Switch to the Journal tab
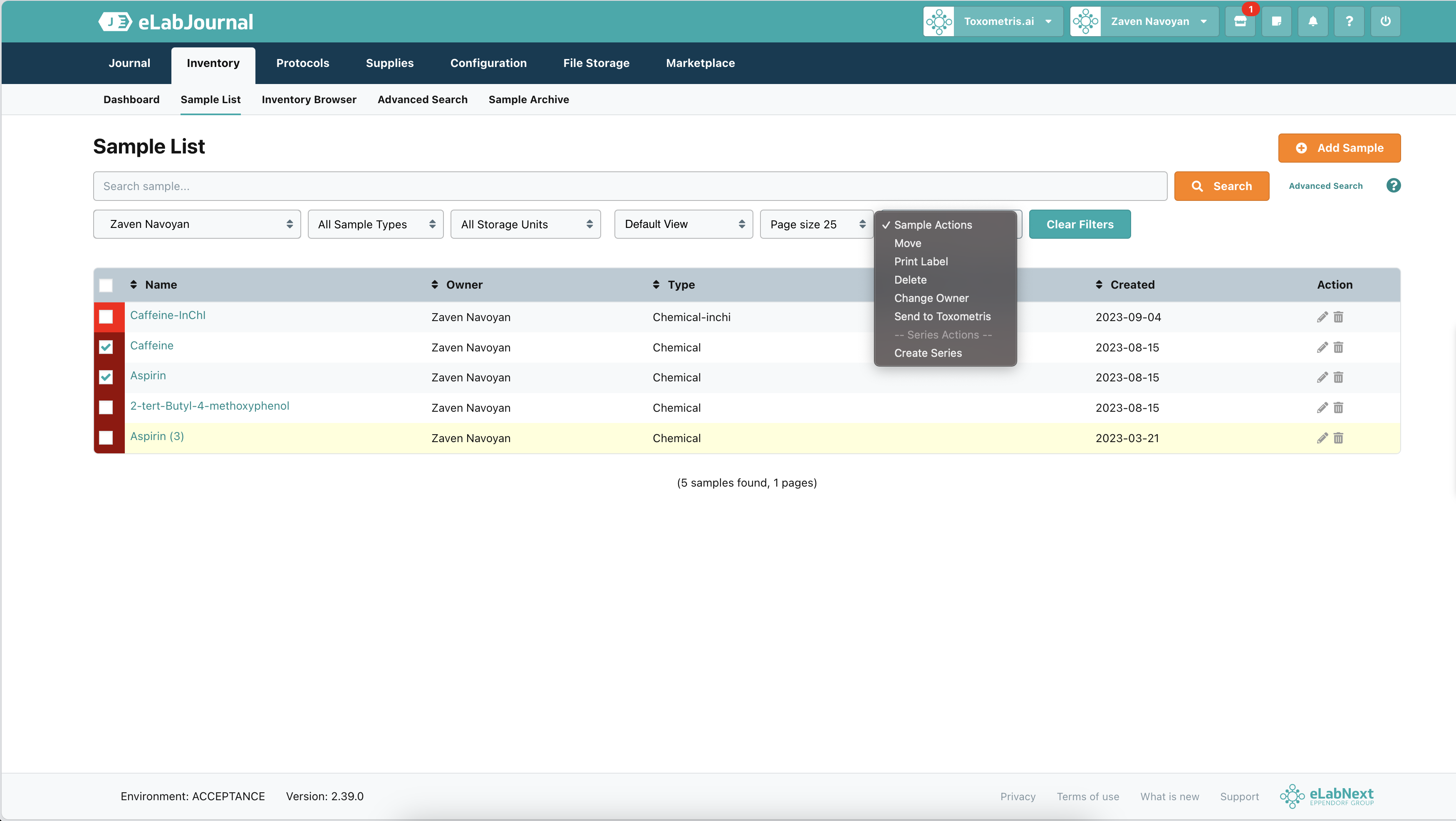 129,63
